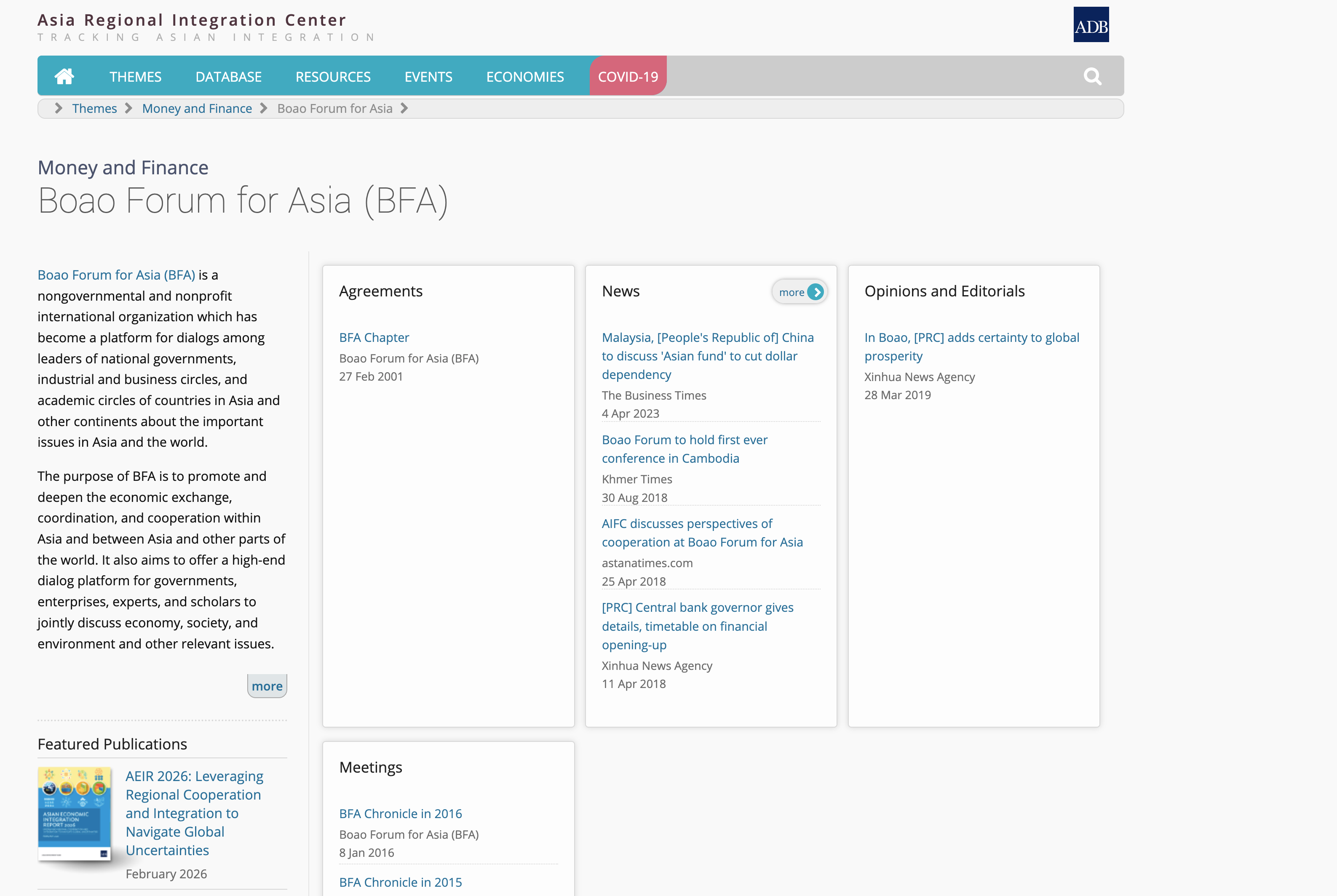Click The Business Times source text
The image size is (1337, 896).
pyautogui.click(x=654, y=395)
